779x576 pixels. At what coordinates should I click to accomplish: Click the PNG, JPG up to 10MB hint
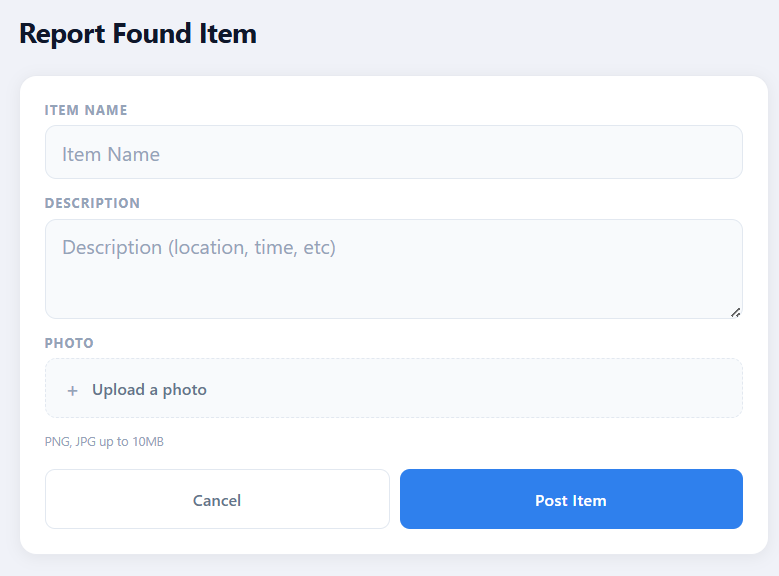(x=104, y=441)
